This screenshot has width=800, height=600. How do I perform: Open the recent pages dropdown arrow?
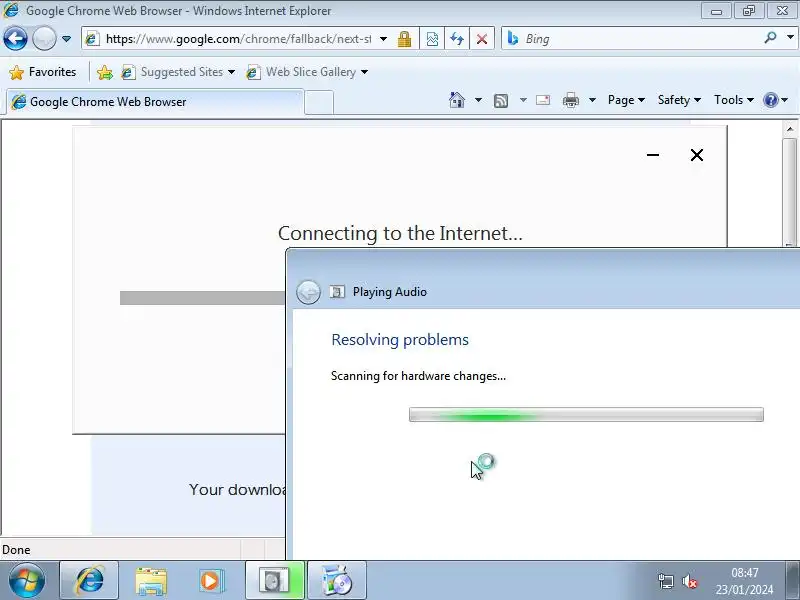[66, 39]
